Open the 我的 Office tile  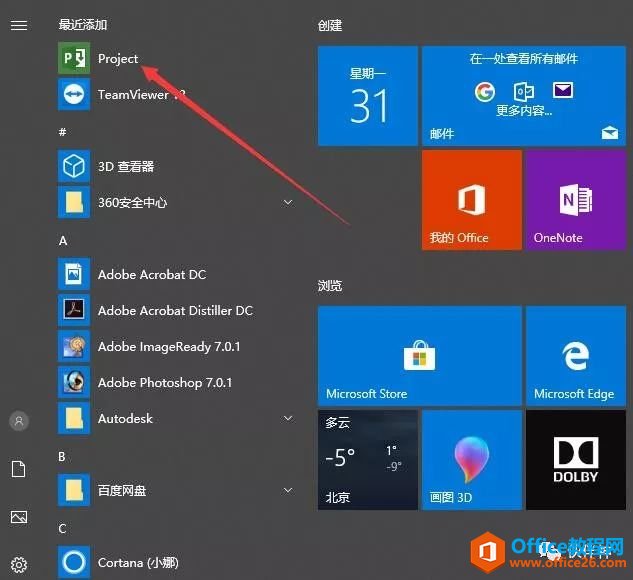click(472, 200)
